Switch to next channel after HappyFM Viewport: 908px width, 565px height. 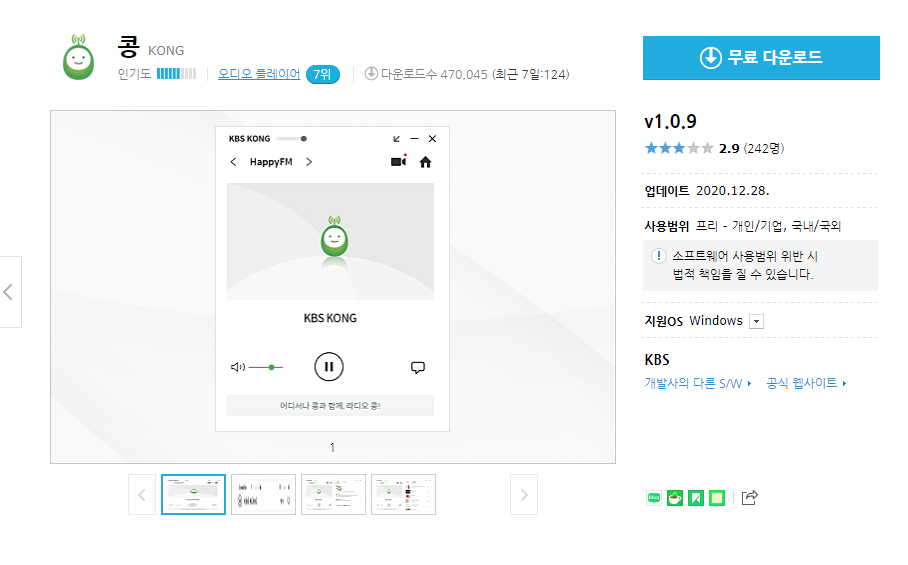[x=309, y=162]
